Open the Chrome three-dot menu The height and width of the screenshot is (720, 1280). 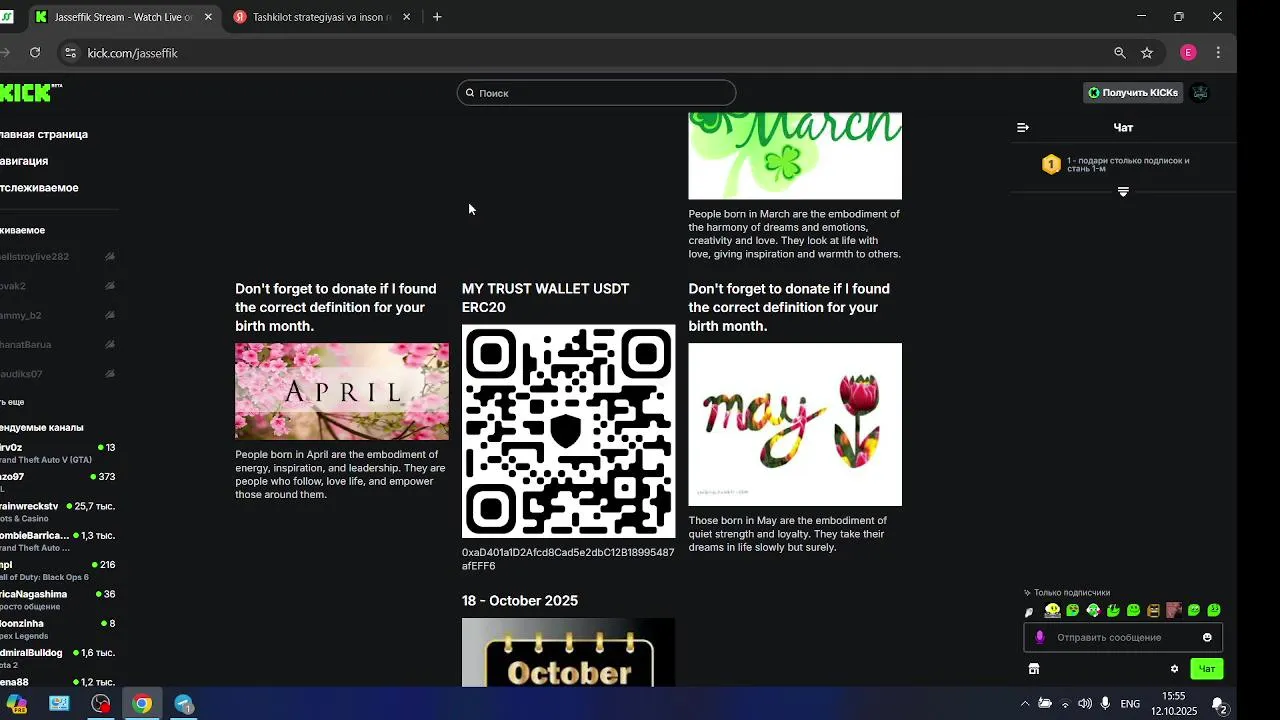(x=1218, y=53)
